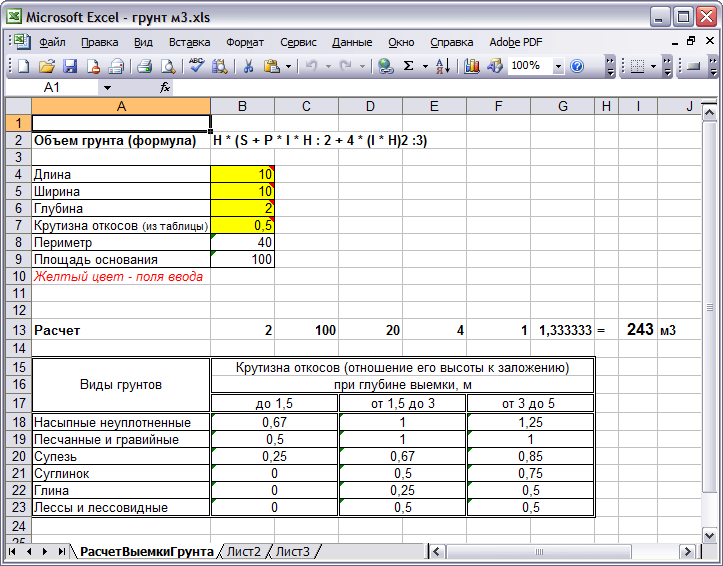723x566 pixels.
Task: Select Периметр value cell 40
Action: pyautogui.click(x=243, y=242)
